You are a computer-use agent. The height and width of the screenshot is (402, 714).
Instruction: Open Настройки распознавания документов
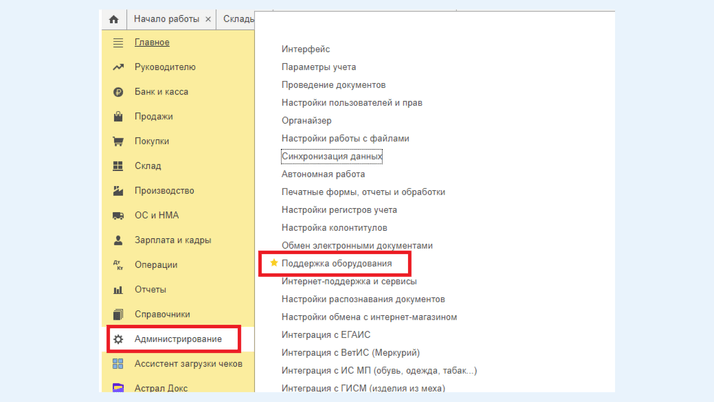(x=363, y=299)
